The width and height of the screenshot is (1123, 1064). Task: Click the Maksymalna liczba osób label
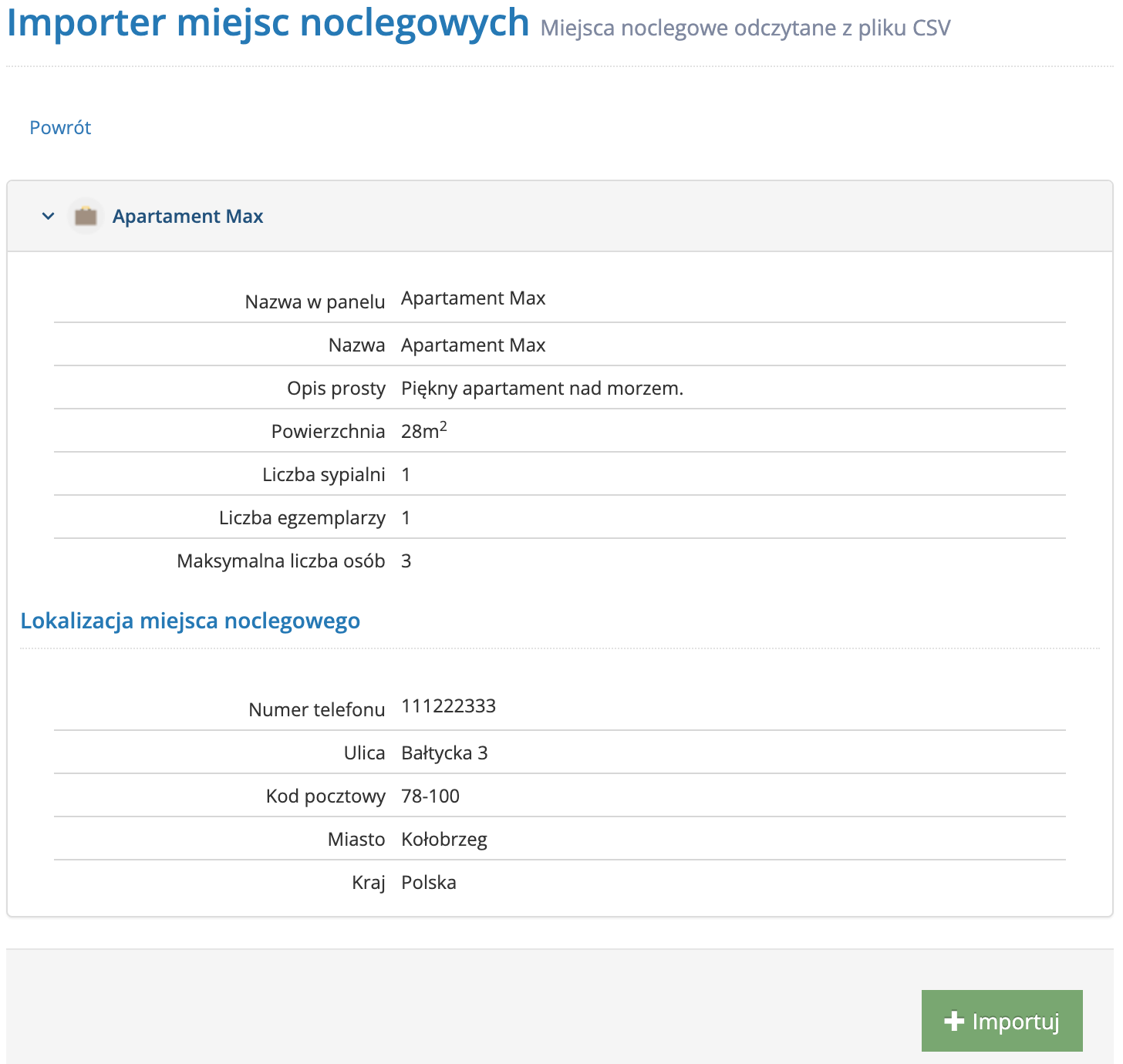[x=281, y=561]
